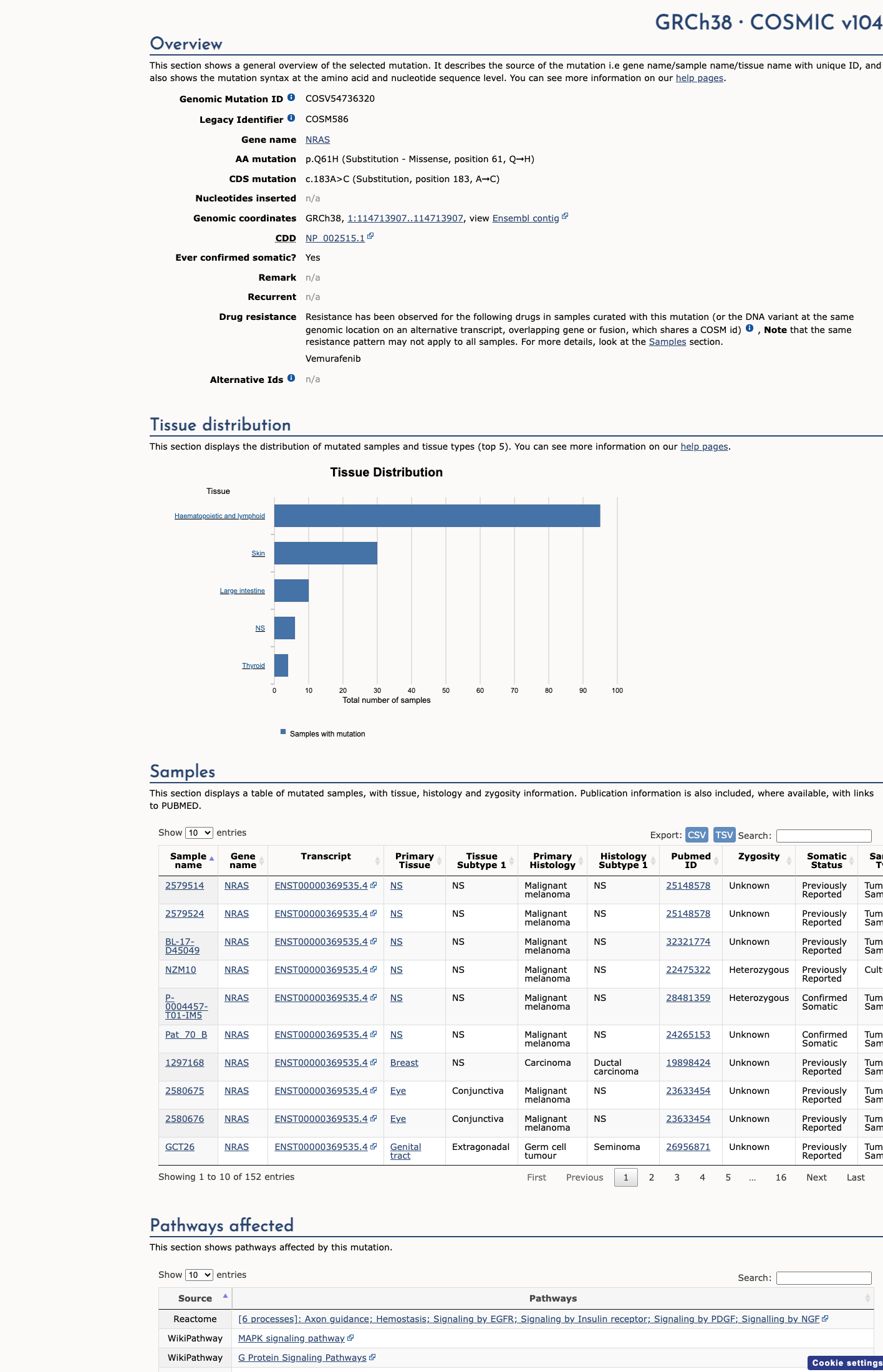Click info icon beside Alternative Ids
883x1372 pixels.
coord(291,379)
